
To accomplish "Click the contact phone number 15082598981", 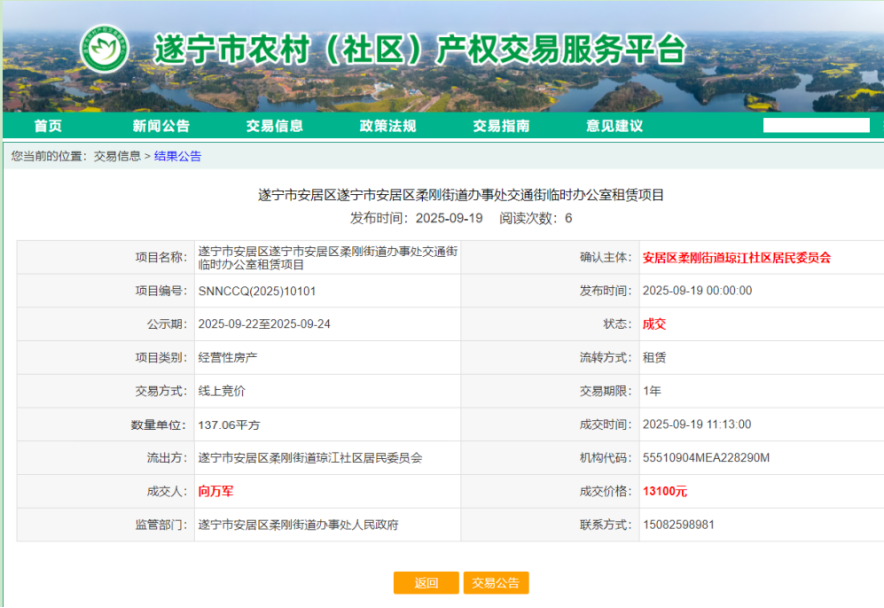I will 678,524.
